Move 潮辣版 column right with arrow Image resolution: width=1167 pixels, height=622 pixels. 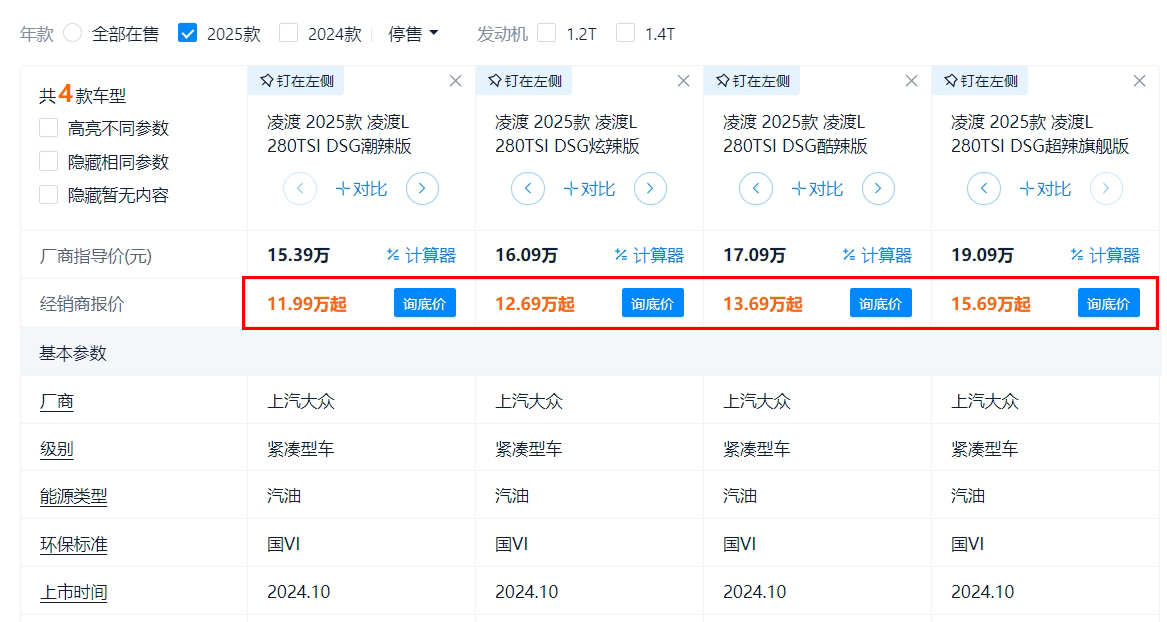tap(422, 189)
